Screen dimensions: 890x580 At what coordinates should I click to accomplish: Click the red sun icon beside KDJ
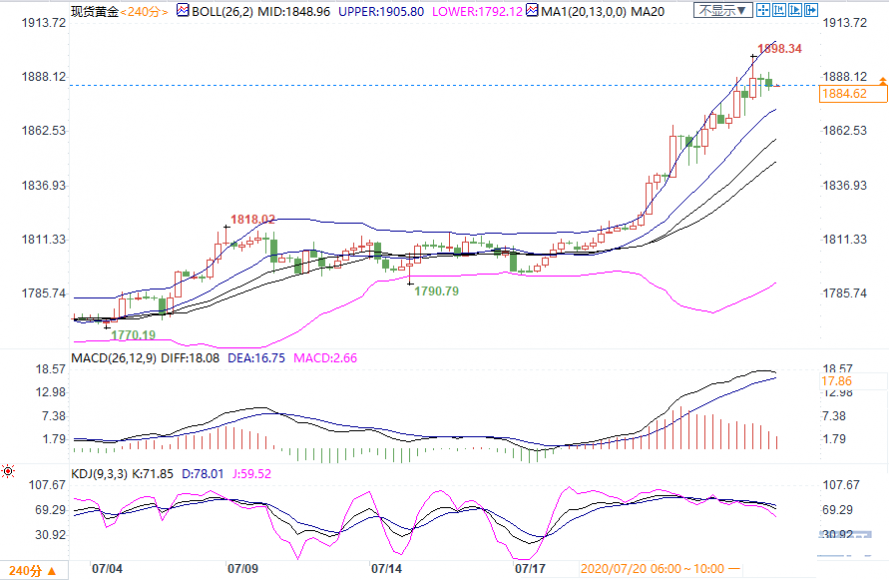click(x=8, y=471)
